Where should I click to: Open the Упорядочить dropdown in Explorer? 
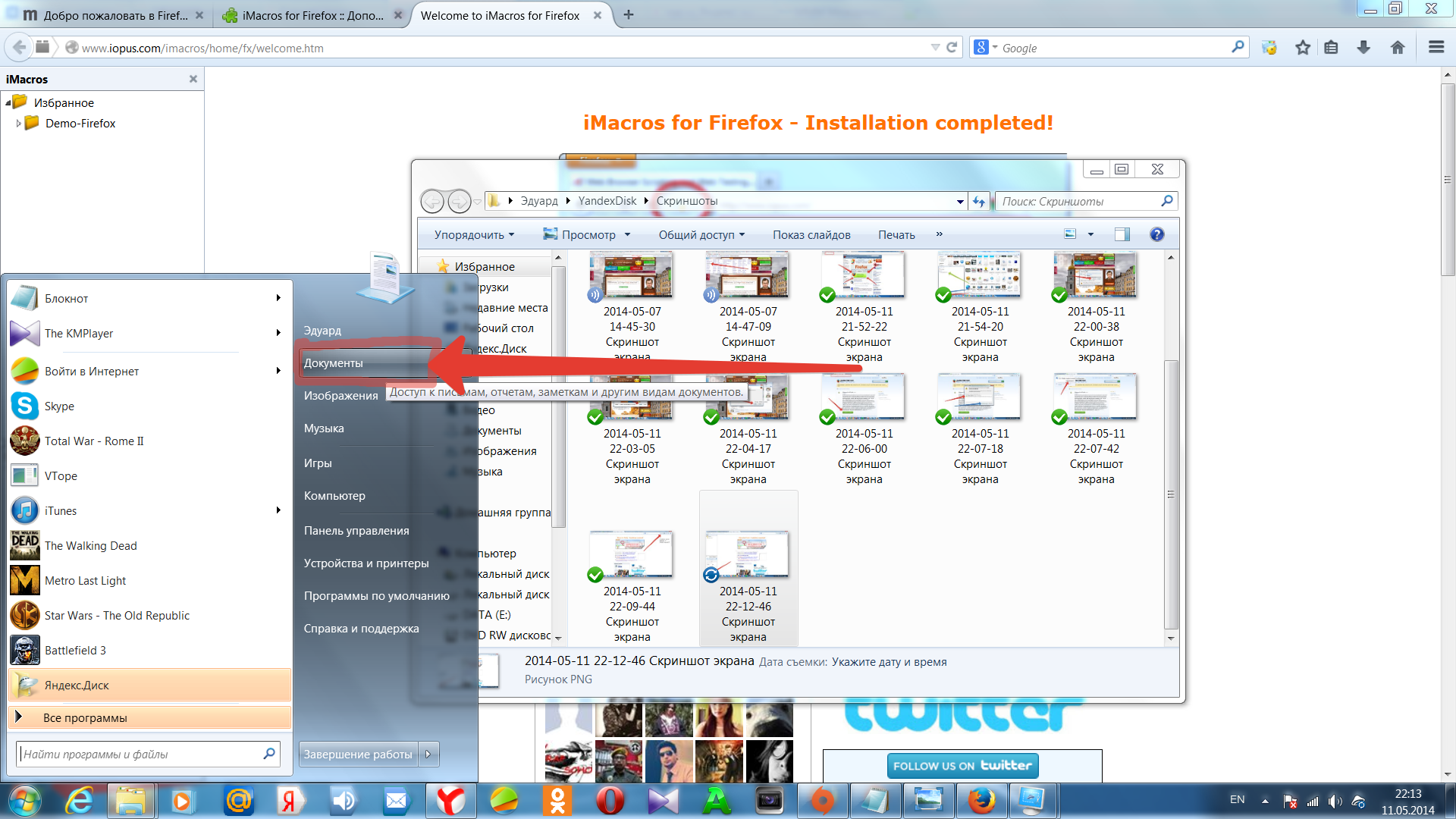473,234
